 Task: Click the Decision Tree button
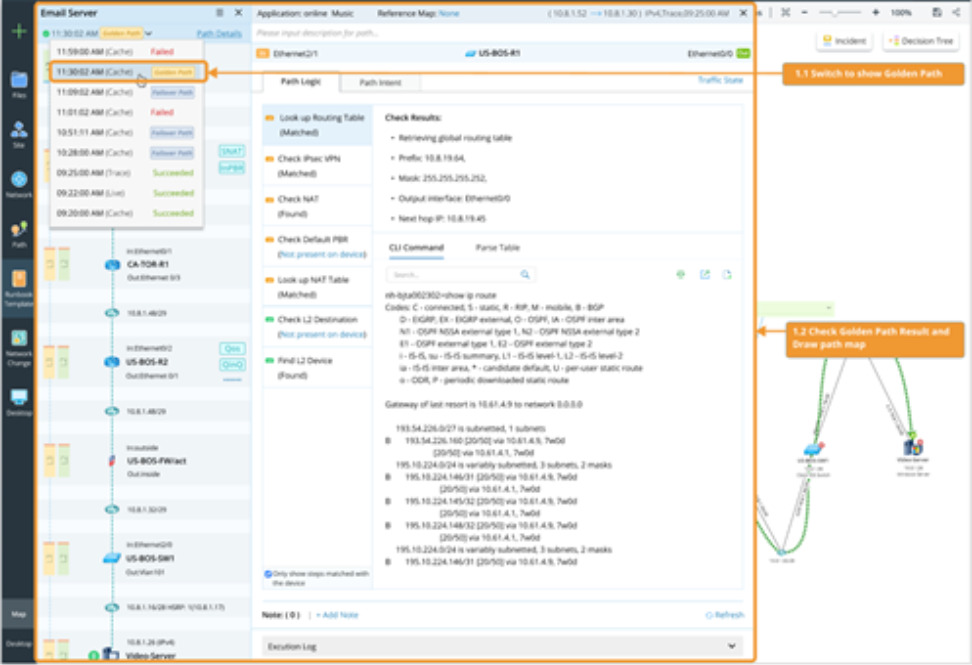point(921,41)
